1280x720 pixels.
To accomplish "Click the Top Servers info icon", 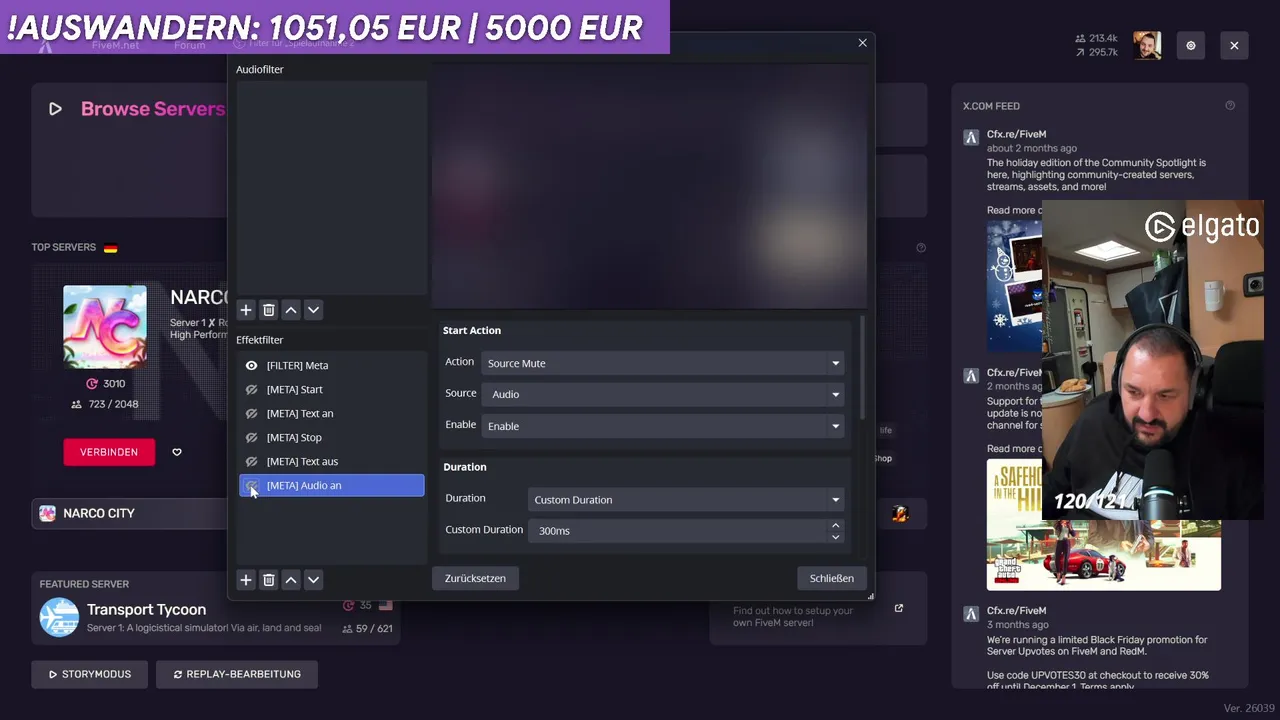I will click(921, 248).
